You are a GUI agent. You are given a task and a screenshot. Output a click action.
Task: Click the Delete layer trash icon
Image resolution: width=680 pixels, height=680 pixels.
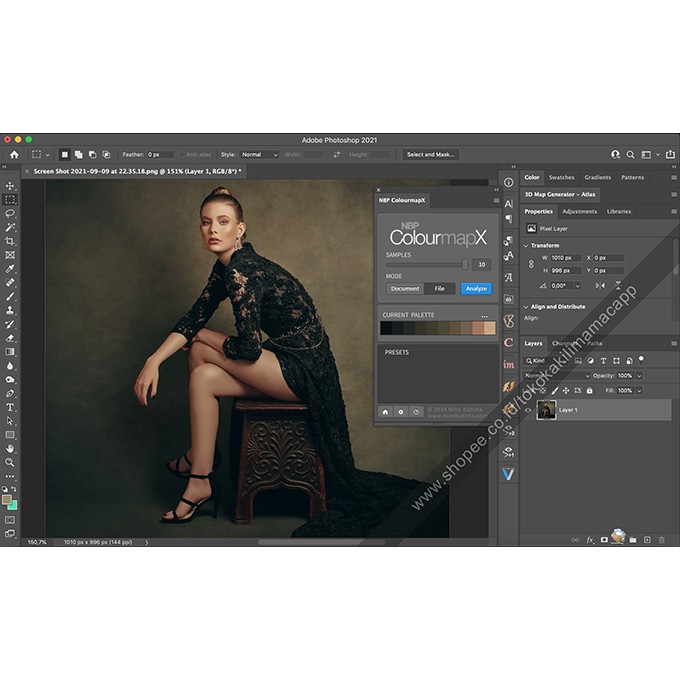click(662, 540)
